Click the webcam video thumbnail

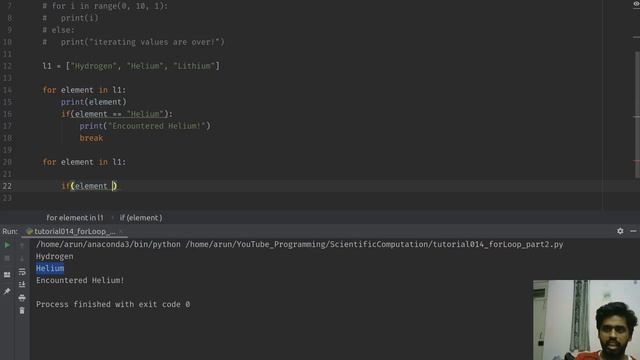(x=586, y=320)
